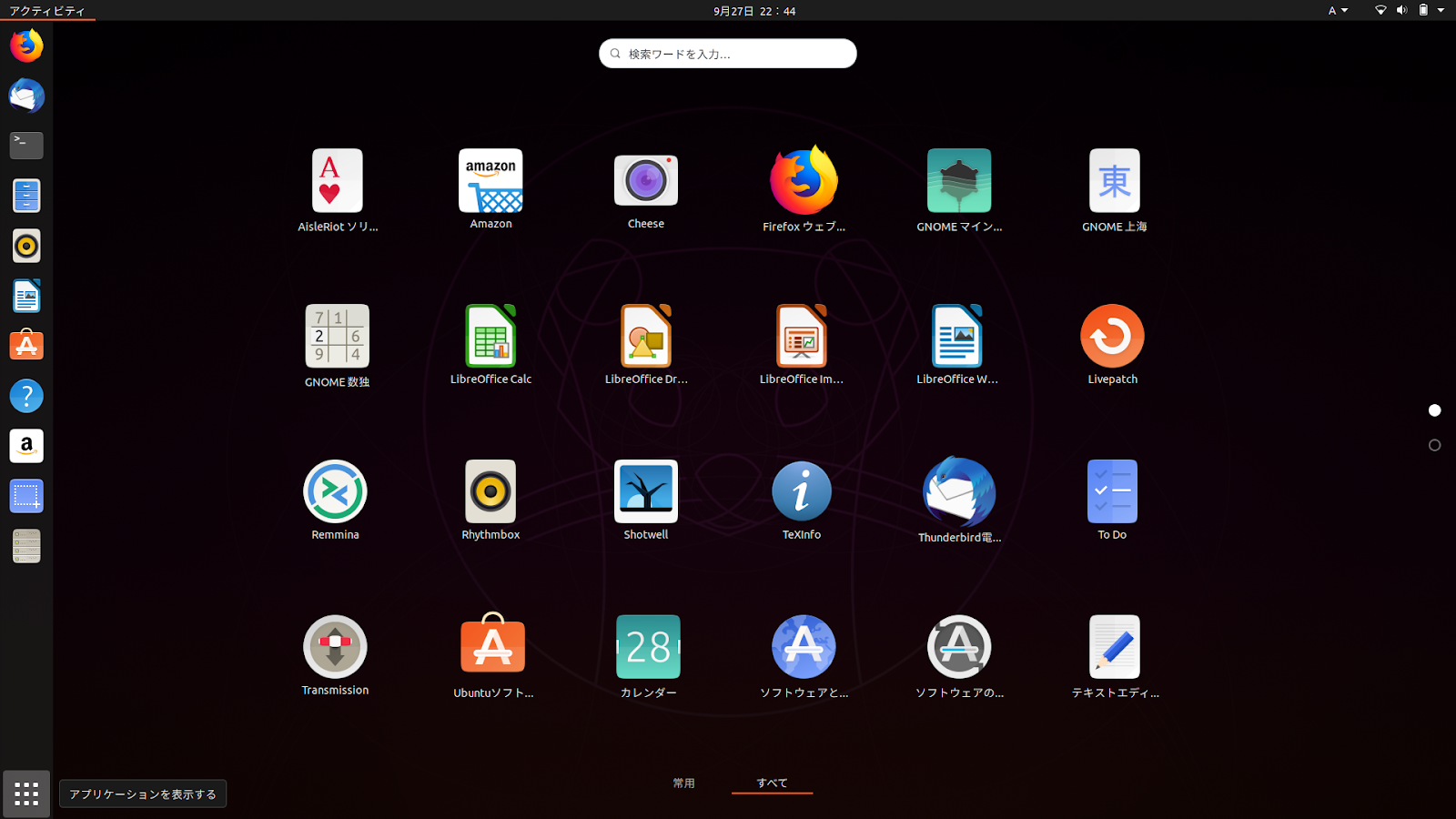The width and height of the screenshot is (1456, 819).
Task: Launch Thunderbird mail from app grid
Action: [x=959, y=492]
